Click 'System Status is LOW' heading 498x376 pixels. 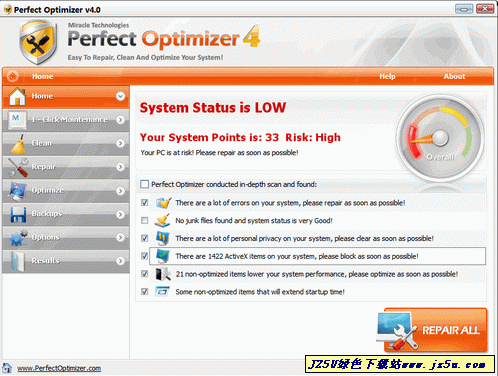pyautogui.click(x=213, y=108)
